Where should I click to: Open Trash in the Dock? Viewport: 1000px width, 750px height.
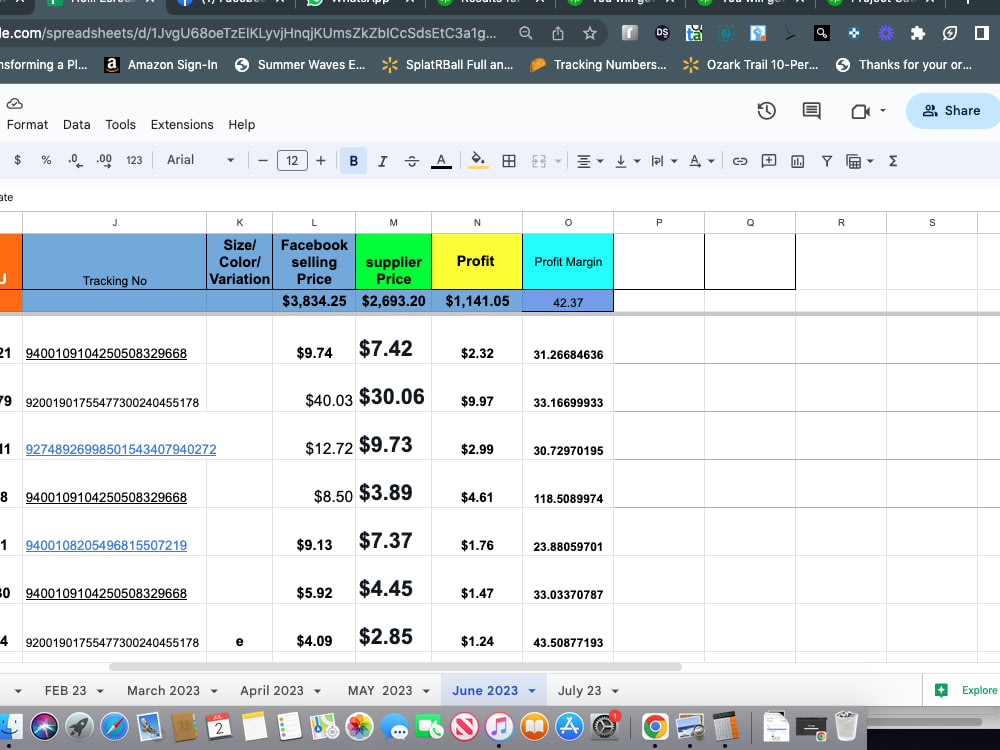pos(846,726)
